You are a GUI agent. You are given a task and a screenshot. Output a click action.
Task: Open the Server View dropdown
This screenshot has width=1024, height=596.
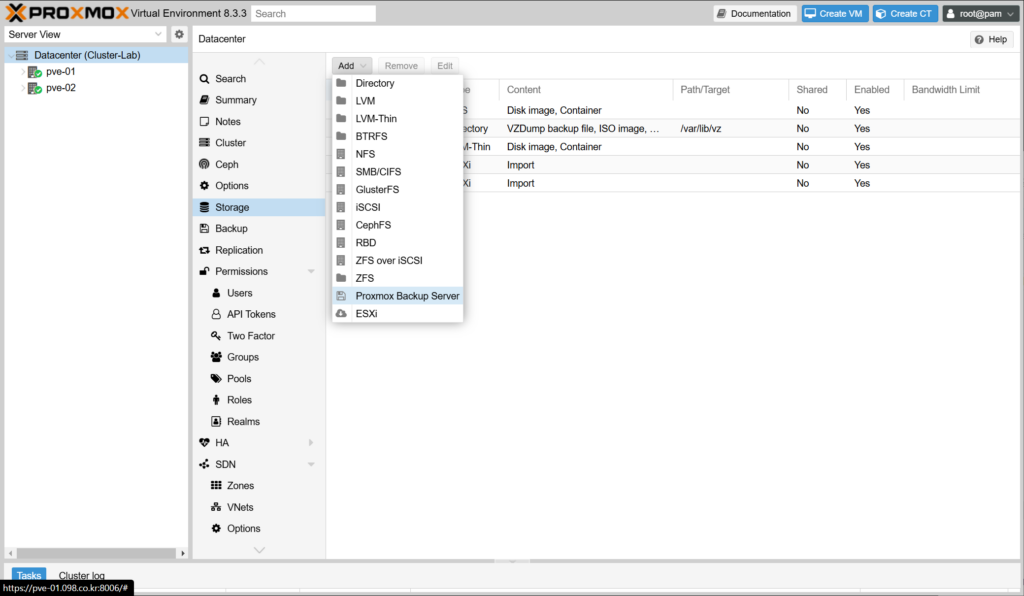pos(159,34)
